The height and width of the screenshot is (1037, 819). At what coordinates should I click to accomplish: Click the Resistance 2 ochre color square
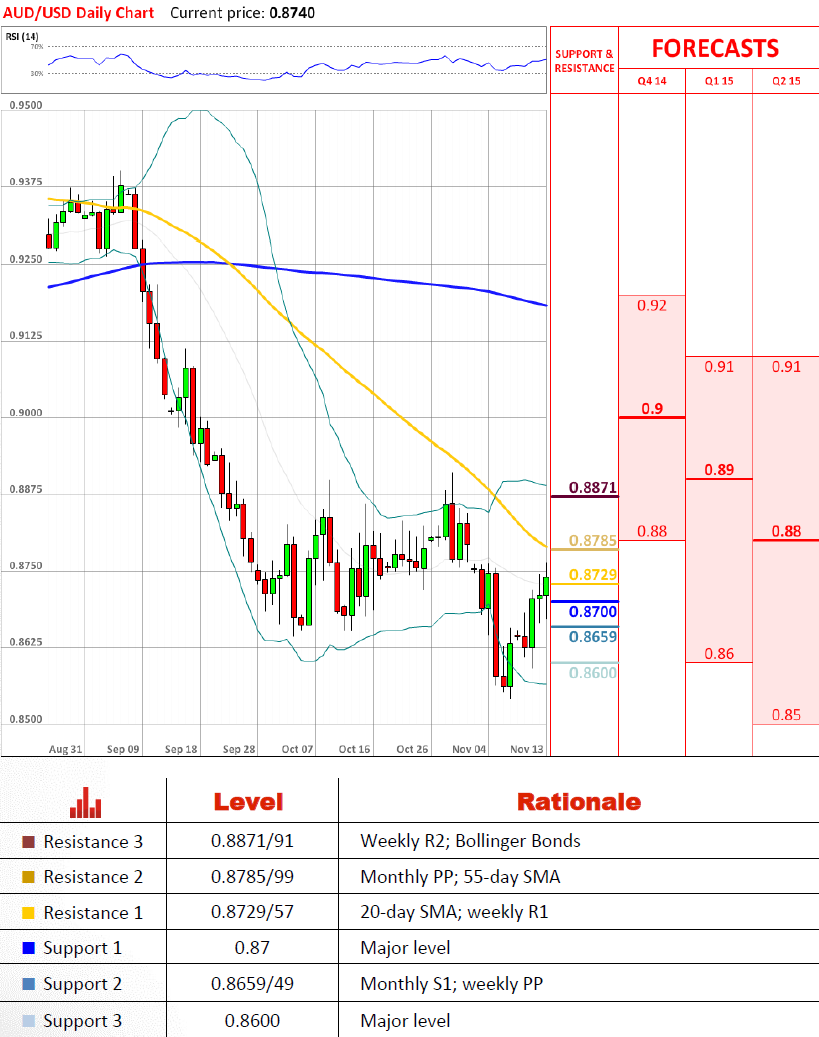pyautogui.click(x=28, y=877)
